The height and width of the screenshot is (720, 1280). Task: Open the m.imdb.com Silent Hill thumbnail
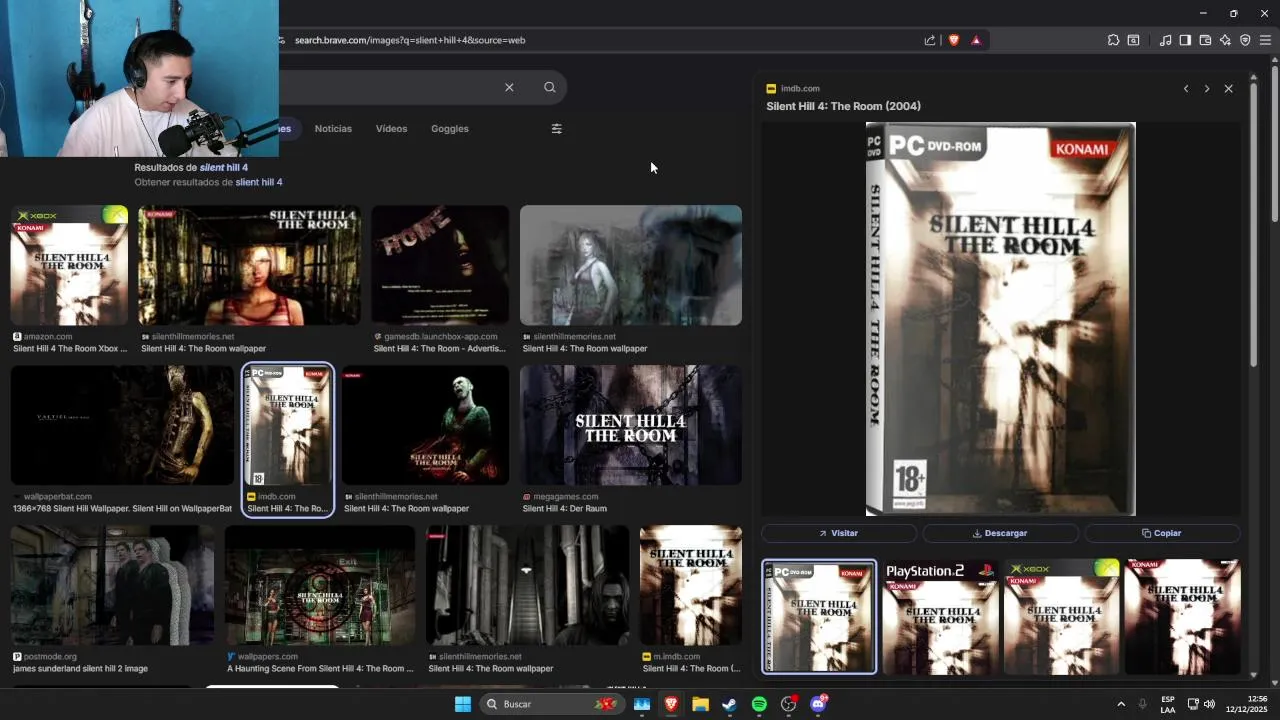click(x=691, y=585)
